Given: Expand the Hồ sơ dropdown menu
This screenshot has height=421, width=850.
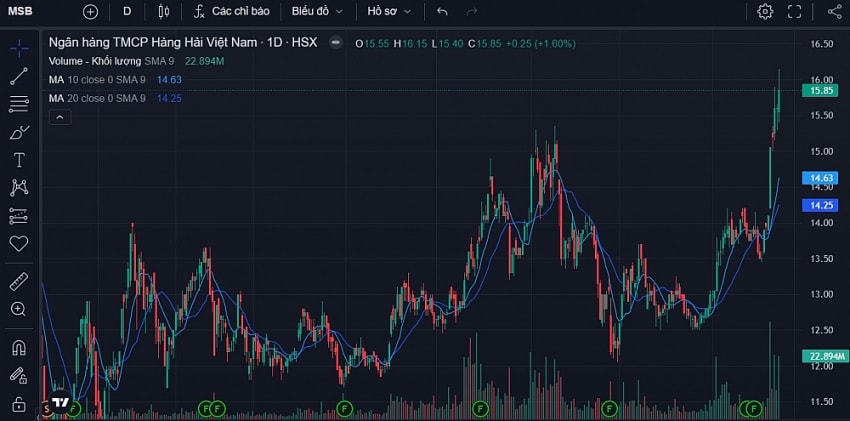Looking at the screenshot, I should (x=389, y=11).
